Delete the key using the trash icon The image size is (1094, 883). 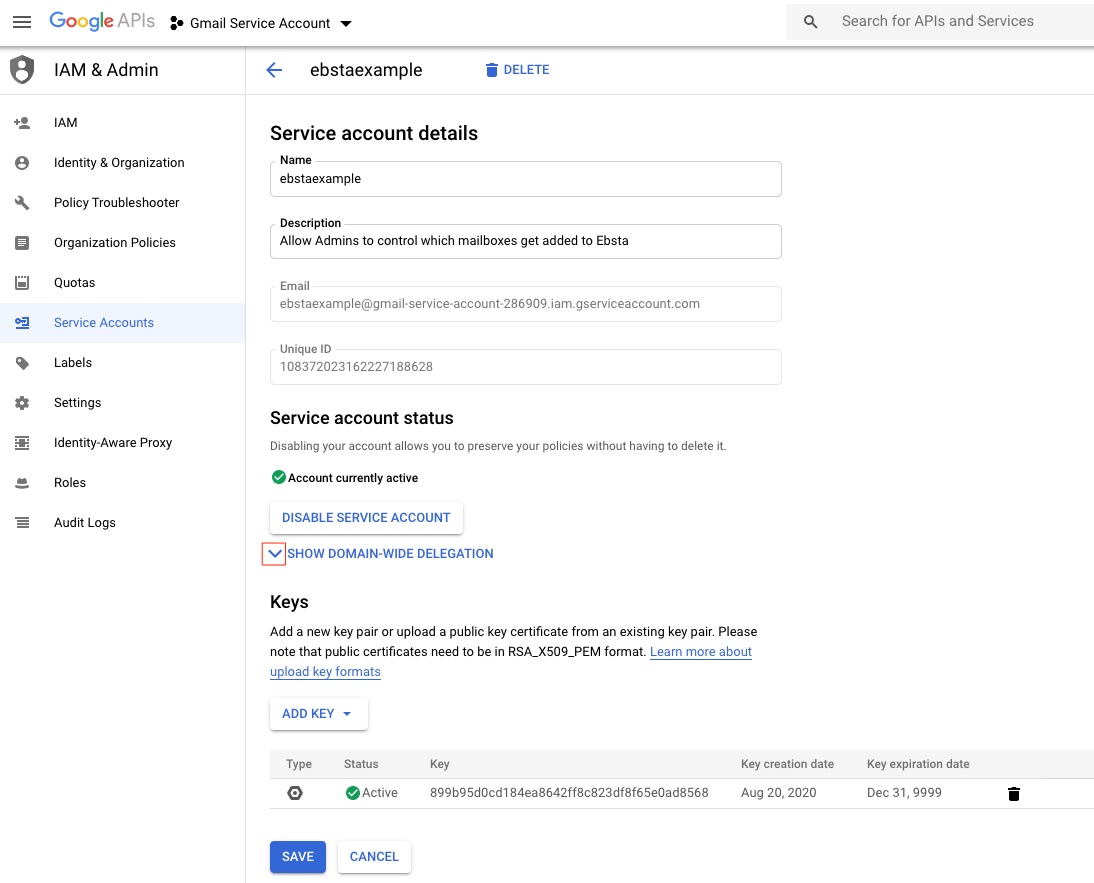[1013, 793]
